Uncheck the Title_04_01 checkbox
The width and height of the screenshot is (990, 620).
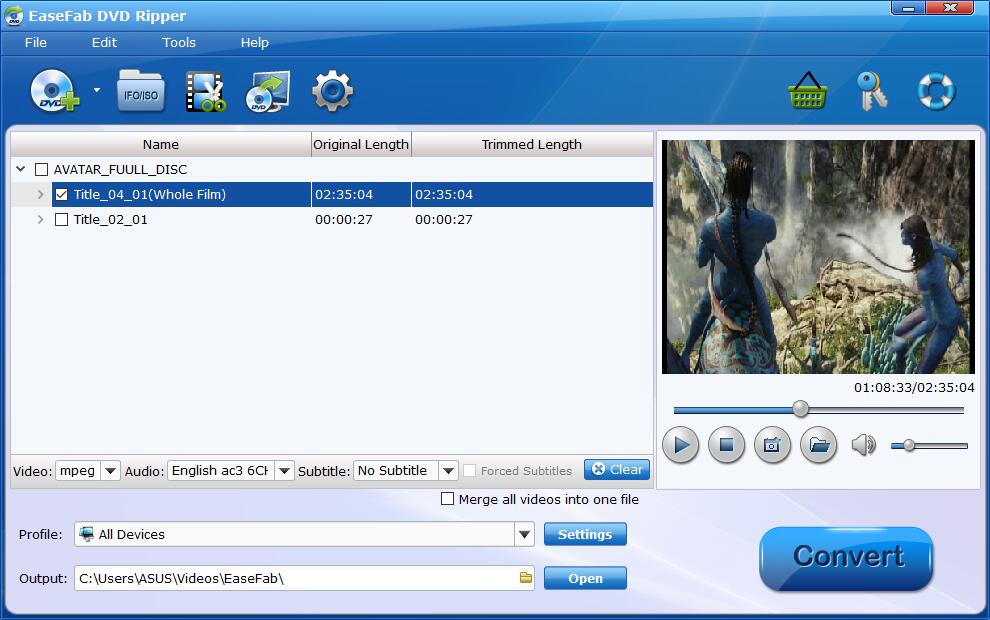pyautogui.click(x=62, y=195)
